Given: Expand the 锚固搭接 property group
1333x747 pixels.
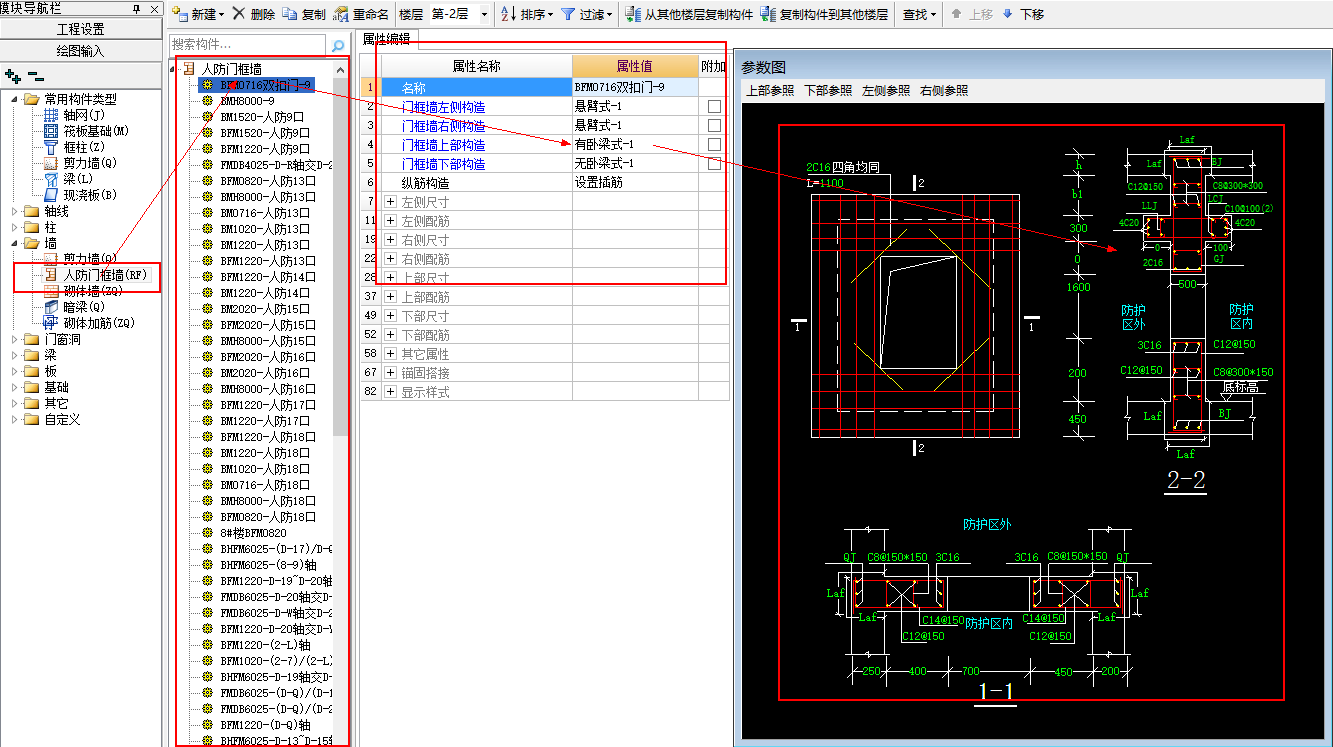Looking at the screenshot, I should click(x=390, y=373).
